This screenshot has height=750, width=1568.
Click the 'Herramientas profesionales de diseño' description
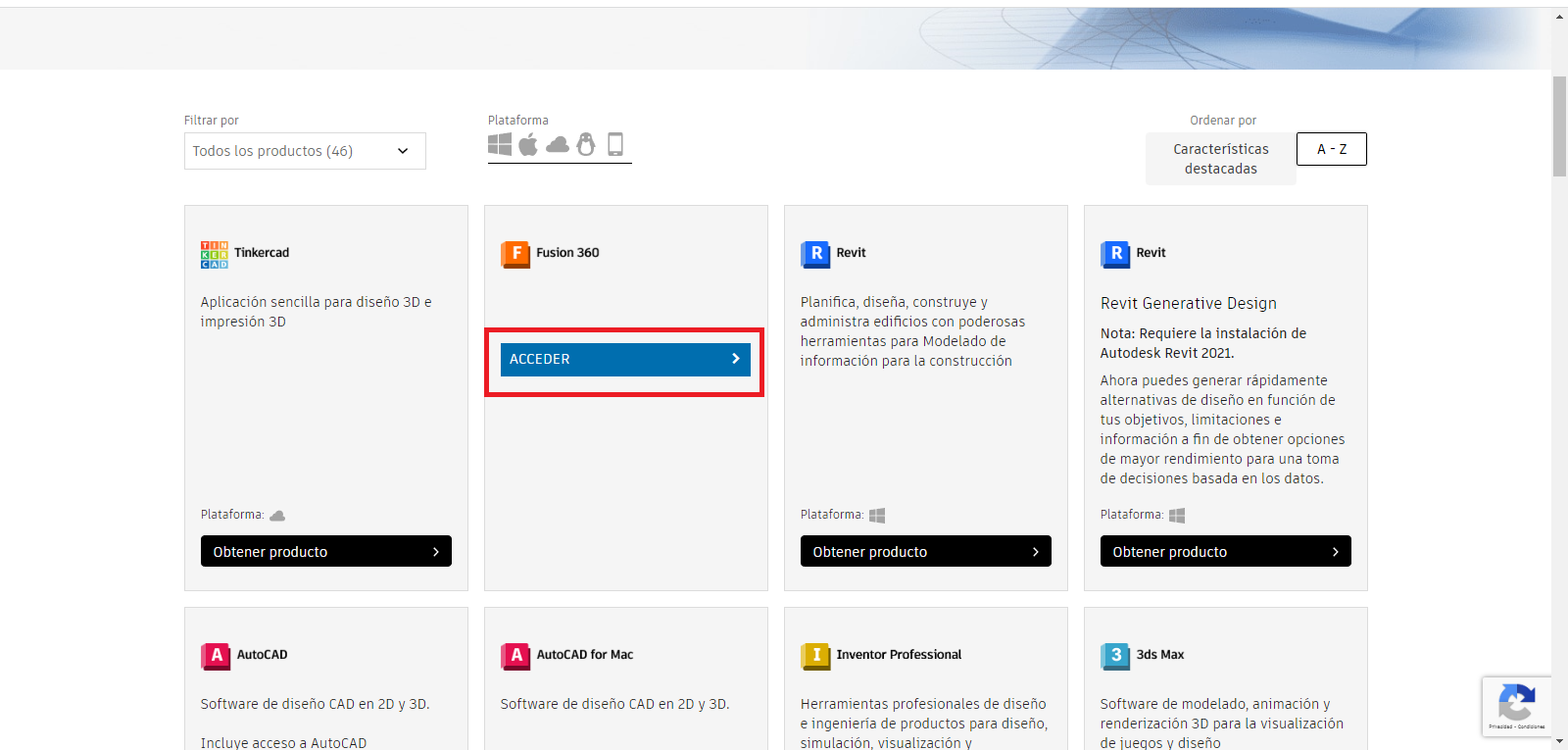point(924,724)
